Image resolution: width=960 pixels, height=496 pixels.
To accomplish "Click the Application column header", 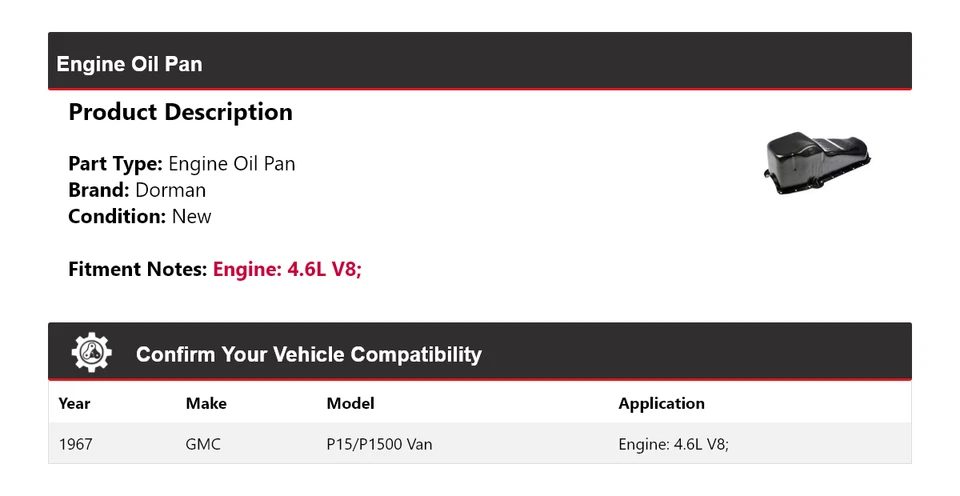I will 661,404.
